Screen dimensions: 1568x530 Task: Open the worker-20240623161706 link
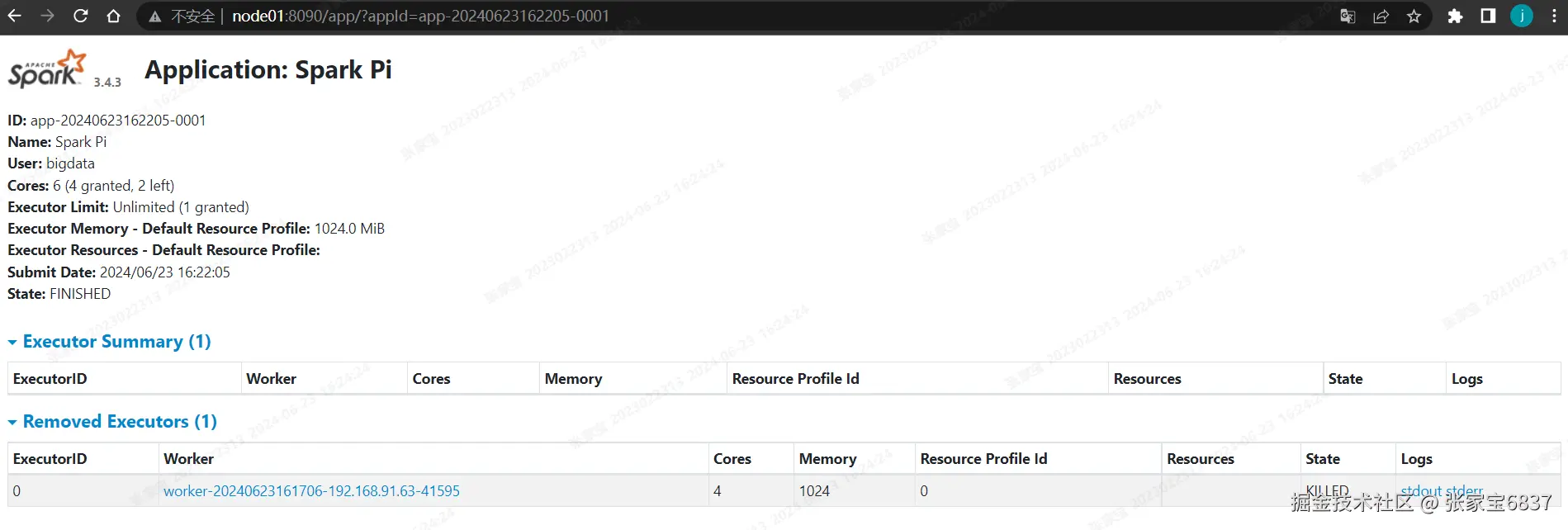coord(311,491)
